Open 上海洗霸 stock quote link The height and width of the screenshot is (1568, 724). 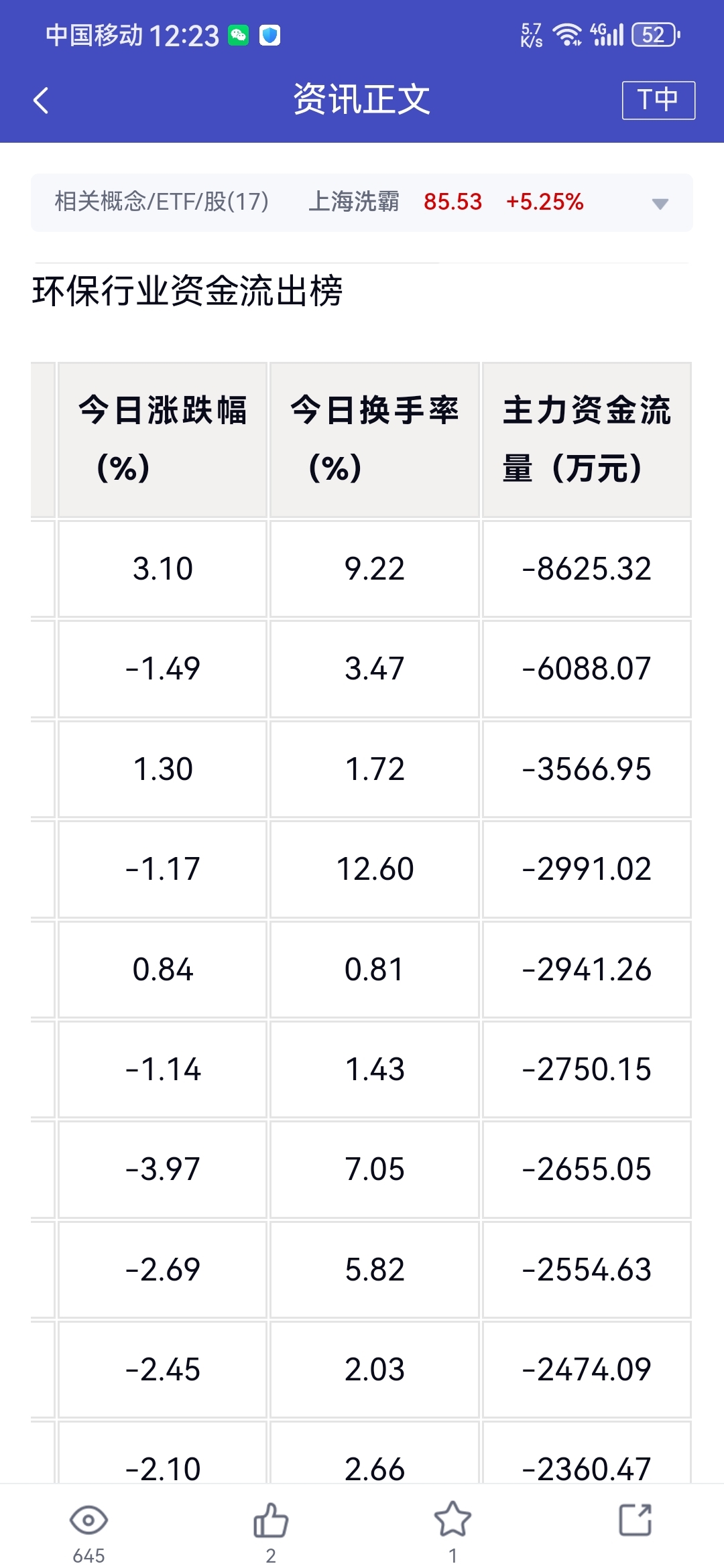pyautogui.click(x=354, y=202)
